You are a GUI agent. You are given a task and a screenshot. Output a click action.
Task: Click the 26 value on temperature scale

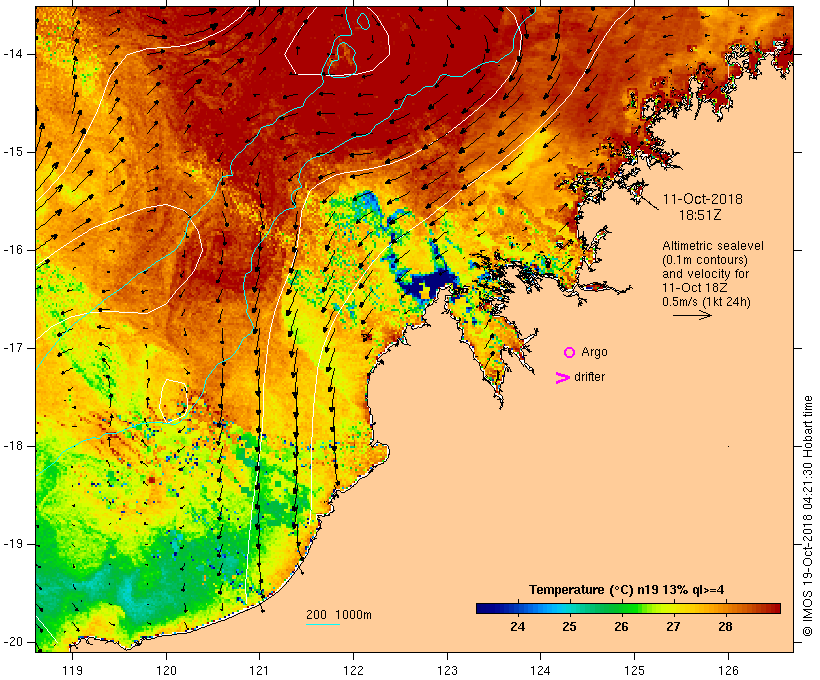[621, 627]
